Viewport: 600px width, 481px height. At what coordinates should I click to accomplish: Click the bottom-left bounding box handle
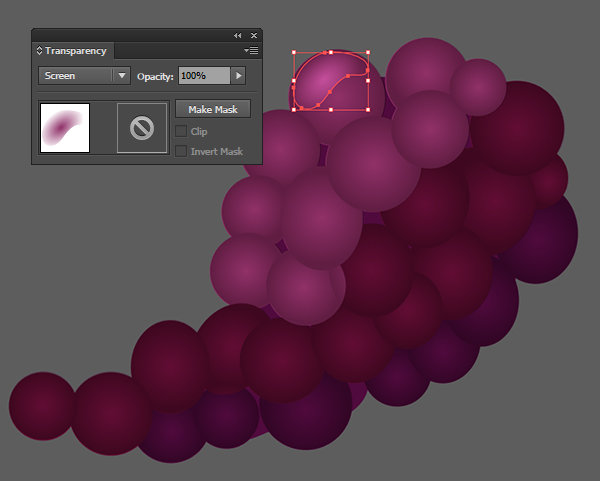pyautogui.click(x=294, y=110)
